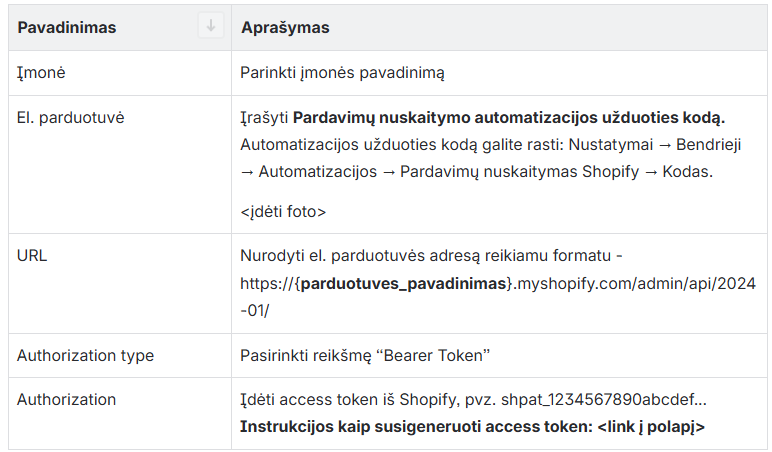Click the '<įdėti foto>' placeholder
This screenshot has width=772, height=452.
pos(283,211)
